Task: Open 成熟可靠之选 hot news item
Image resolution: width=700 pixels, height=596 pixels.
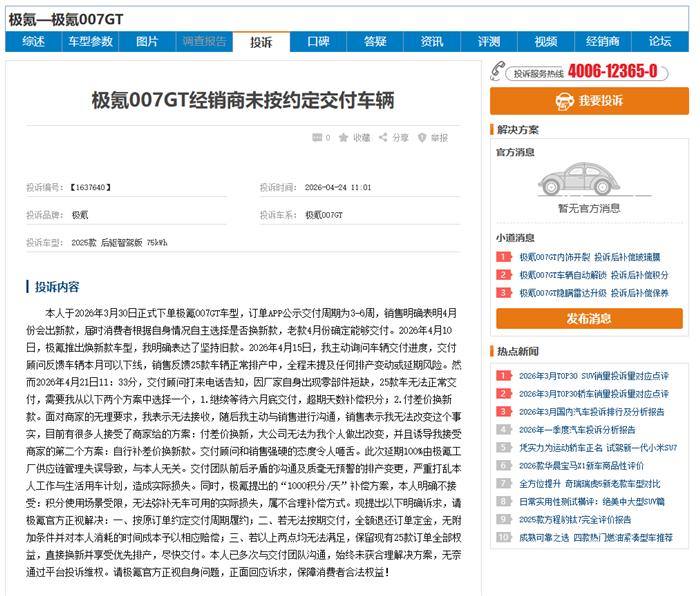Action: [x=596, y=538]
